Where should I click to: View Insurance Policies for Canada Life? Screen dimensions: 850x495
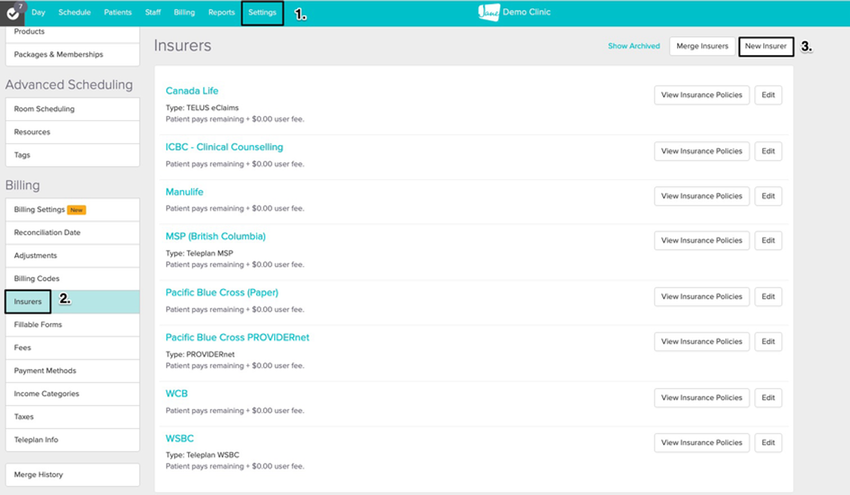[701, 95]
